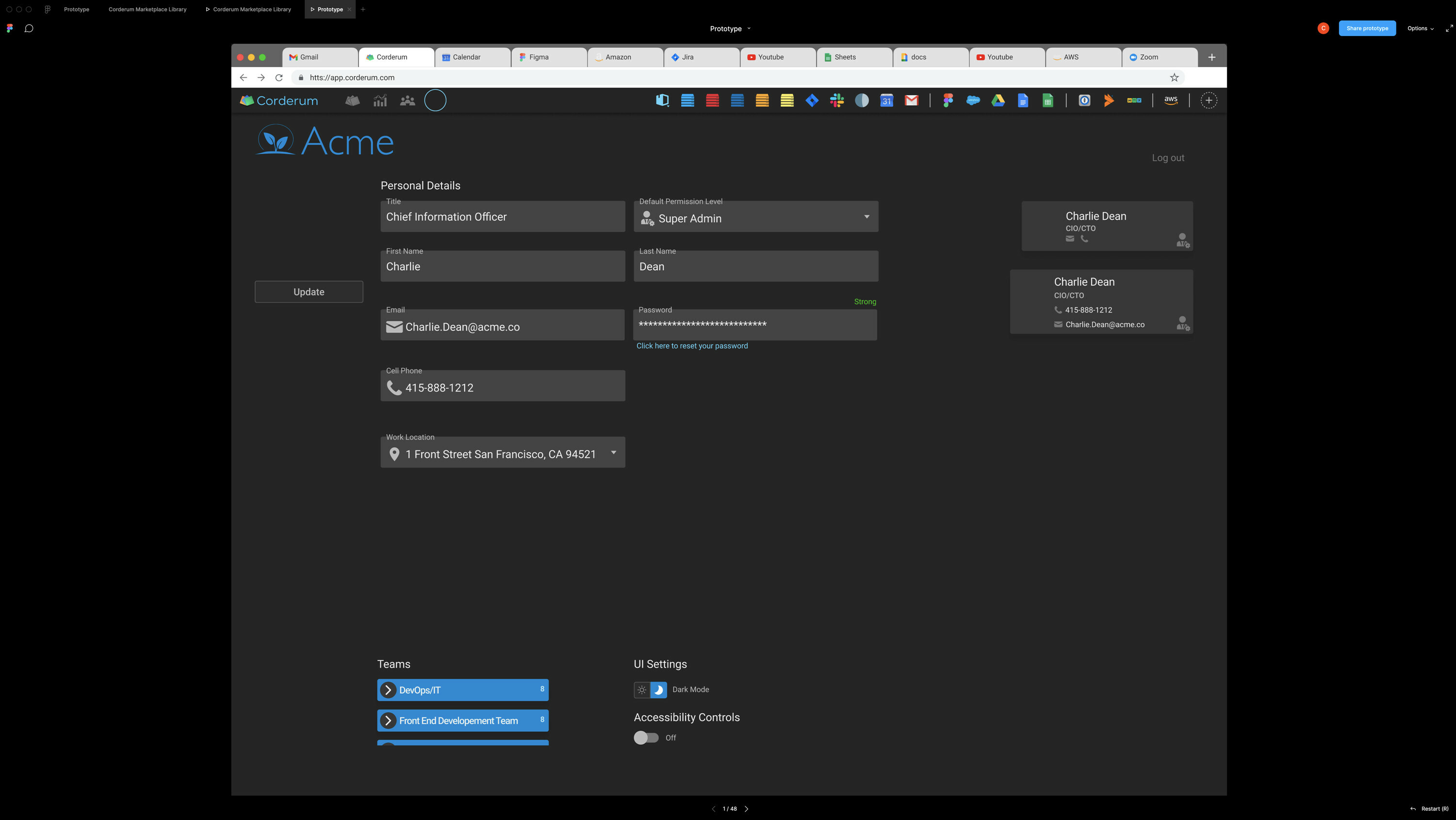This screenshot has width=1456, height=820.
Task: Open Slack from the app toolbar
Action: click(x=836, y=100)
